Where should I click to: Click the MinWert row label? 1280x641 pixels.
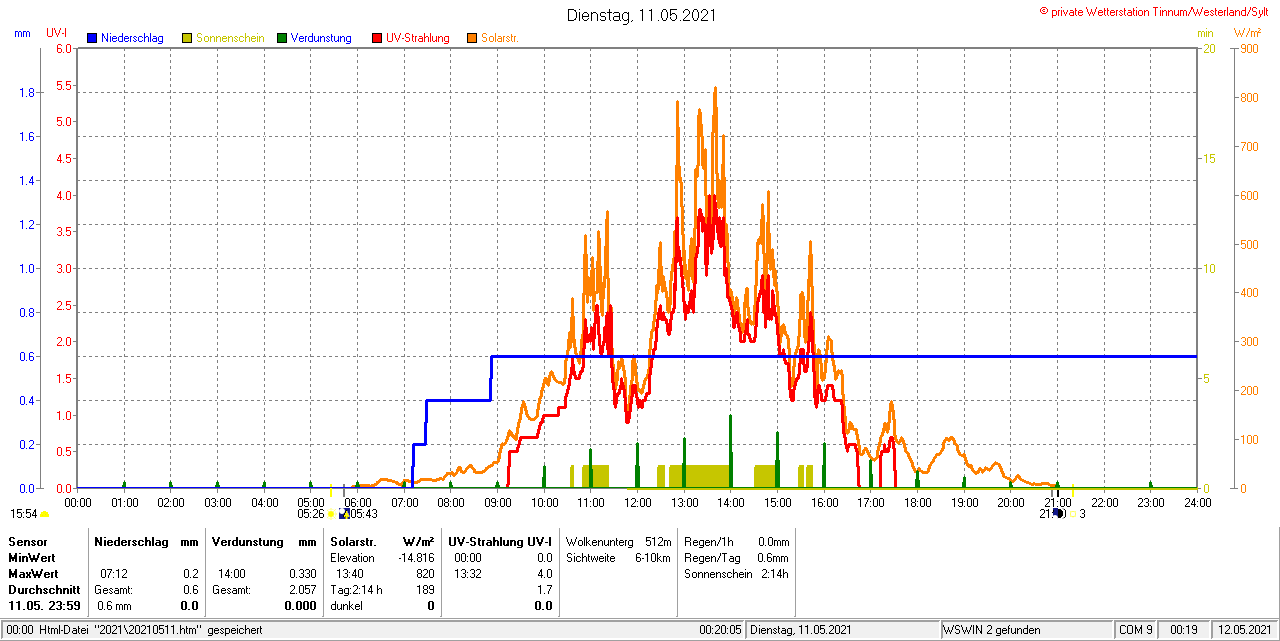(x=33, y=557)
